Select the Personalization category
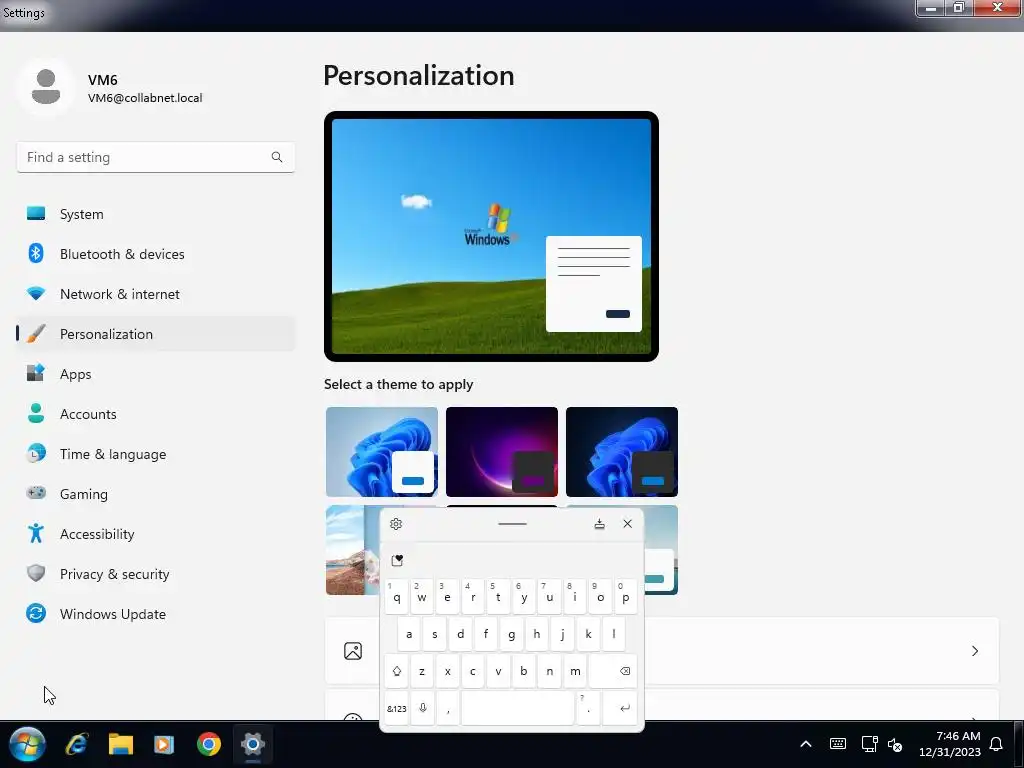Image resolution: width=1024 pixels, height=768 pixels. pyautogui.click(x=155, y=334)
